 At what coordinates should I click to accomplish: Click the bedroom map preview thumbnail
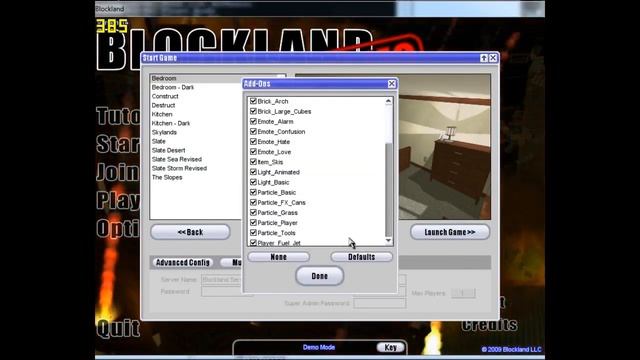click(444, 147)
